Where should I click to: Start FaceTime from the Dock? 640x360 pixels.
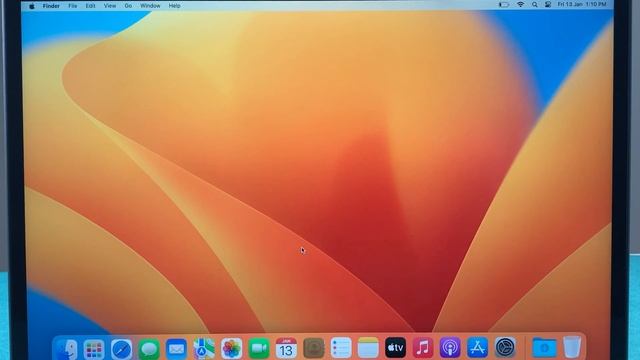click(259, 349)
